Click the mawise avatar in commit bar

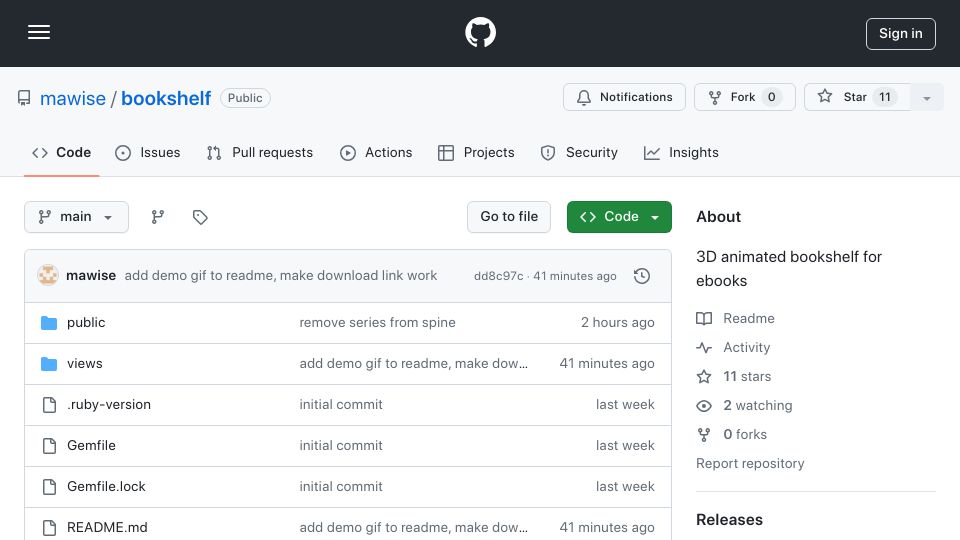tap(48, 276)
